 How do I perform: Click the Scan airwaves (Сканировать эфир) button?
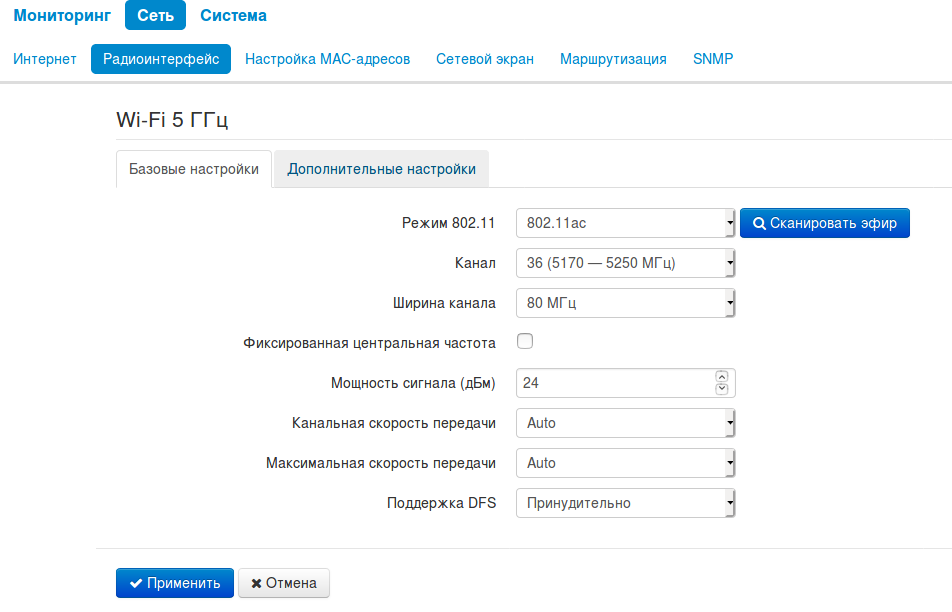click(824, 223)
